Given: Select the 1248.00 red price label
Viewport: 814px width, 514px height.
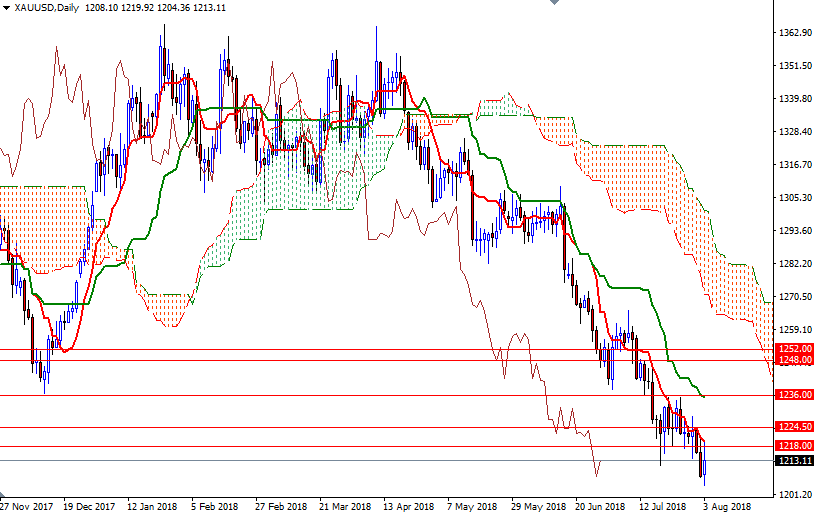Looking at the screenshot, I should click(794, 360).
